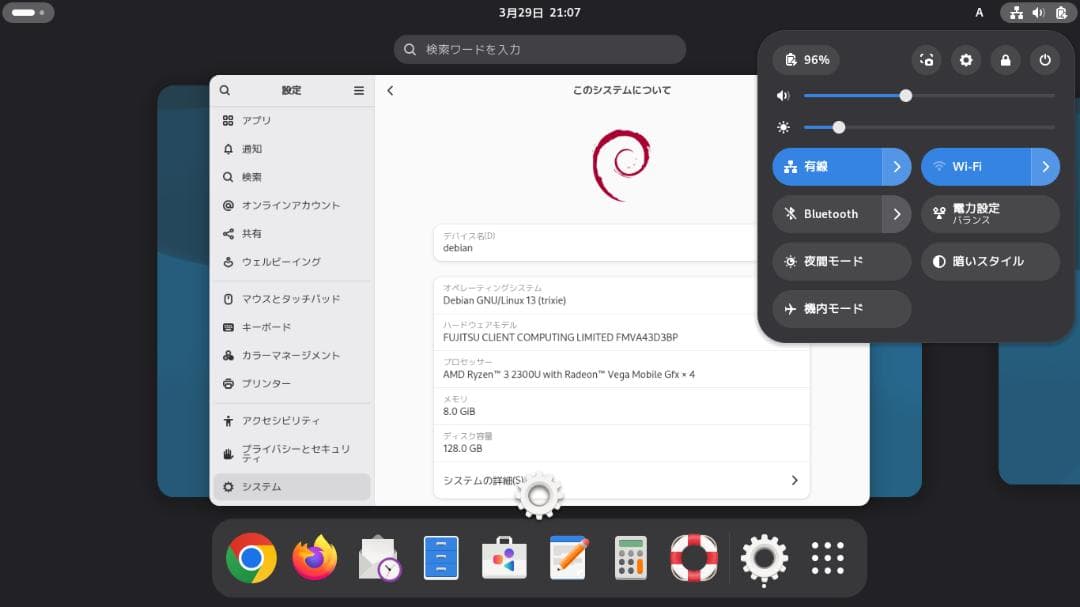Toggle power mode (電力設定)
Image resolution: width=1080 pixels, height=607 pixels.
click(x=990, y=214)
